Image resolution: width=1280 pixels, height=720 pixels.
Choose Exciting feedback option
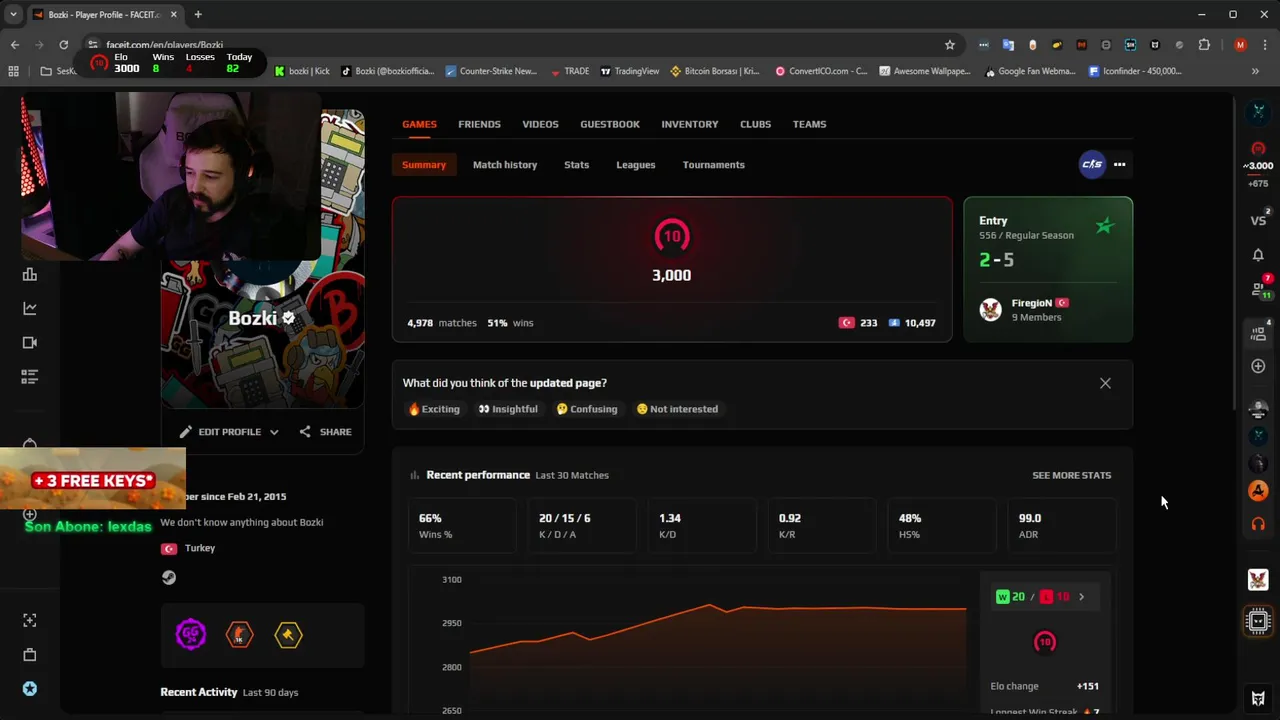[434, 409]
